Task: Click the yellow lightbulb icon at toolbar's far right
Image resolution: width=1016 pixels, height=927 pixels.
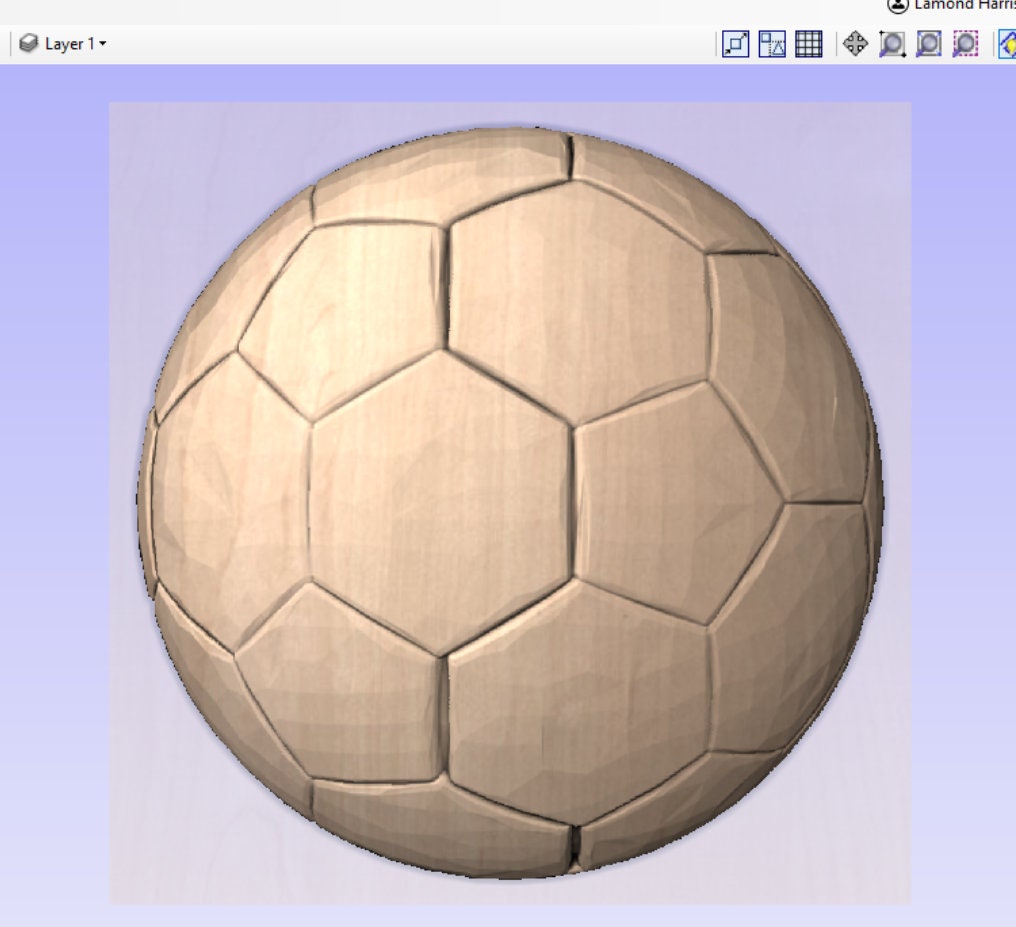Action: point(1010,44)
